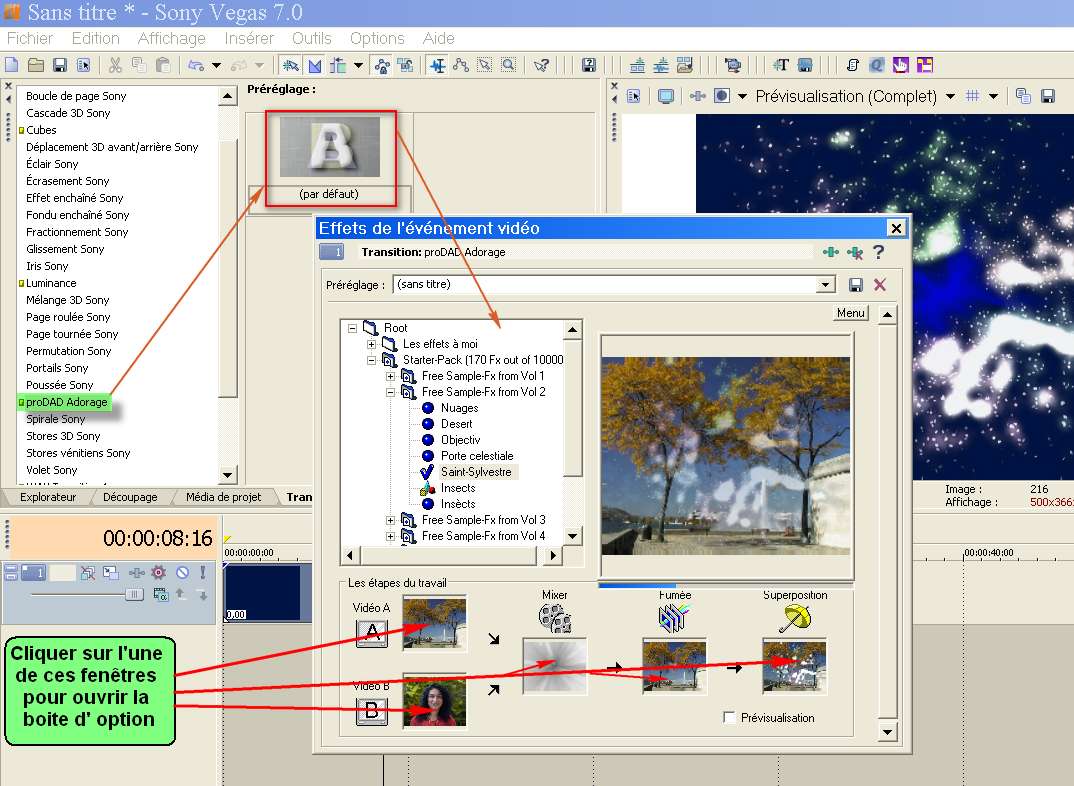This screenshot has width=1074, height=786.
Task: Switch to the Média de projet tab
Action: [223, 497]
